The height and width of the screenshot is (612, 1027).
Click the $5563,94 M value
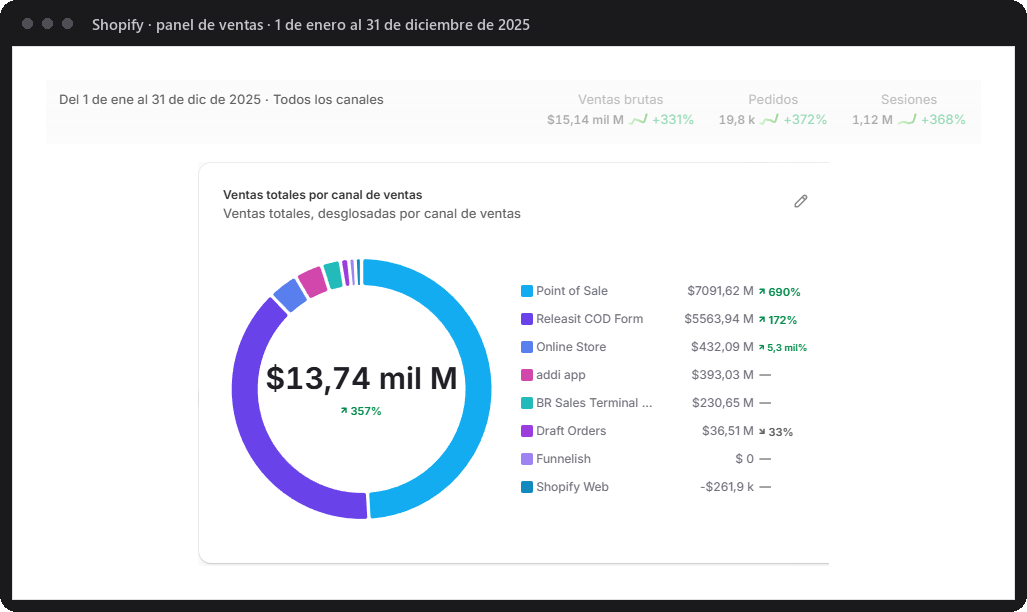(719, 319)
